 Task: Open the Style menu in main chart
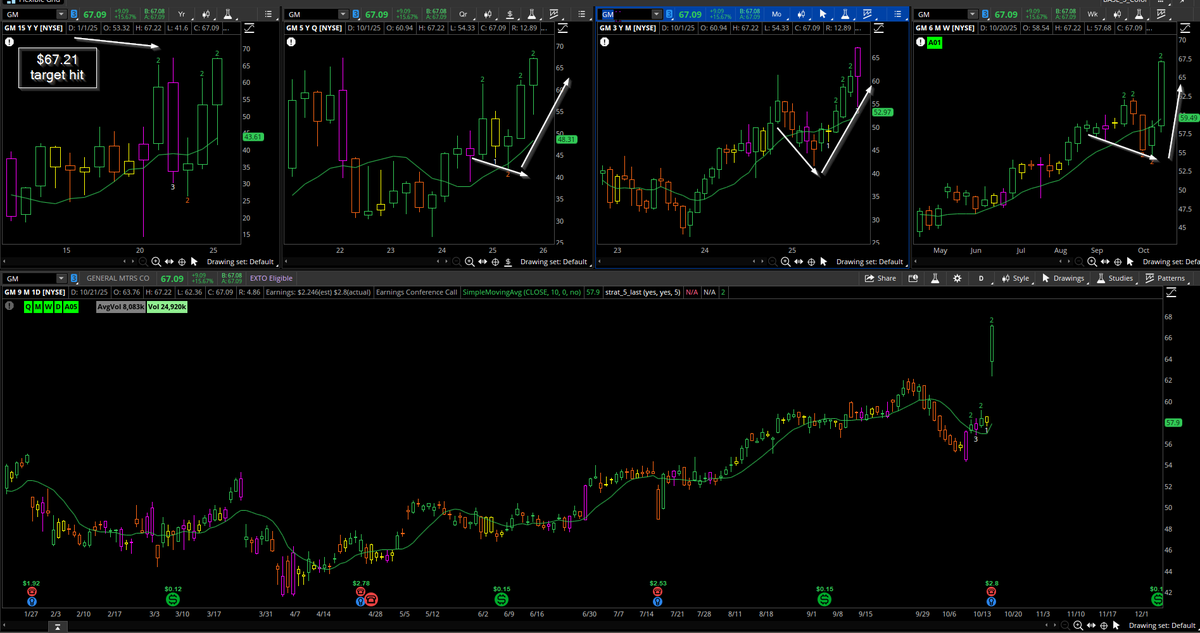[1015, 278]
